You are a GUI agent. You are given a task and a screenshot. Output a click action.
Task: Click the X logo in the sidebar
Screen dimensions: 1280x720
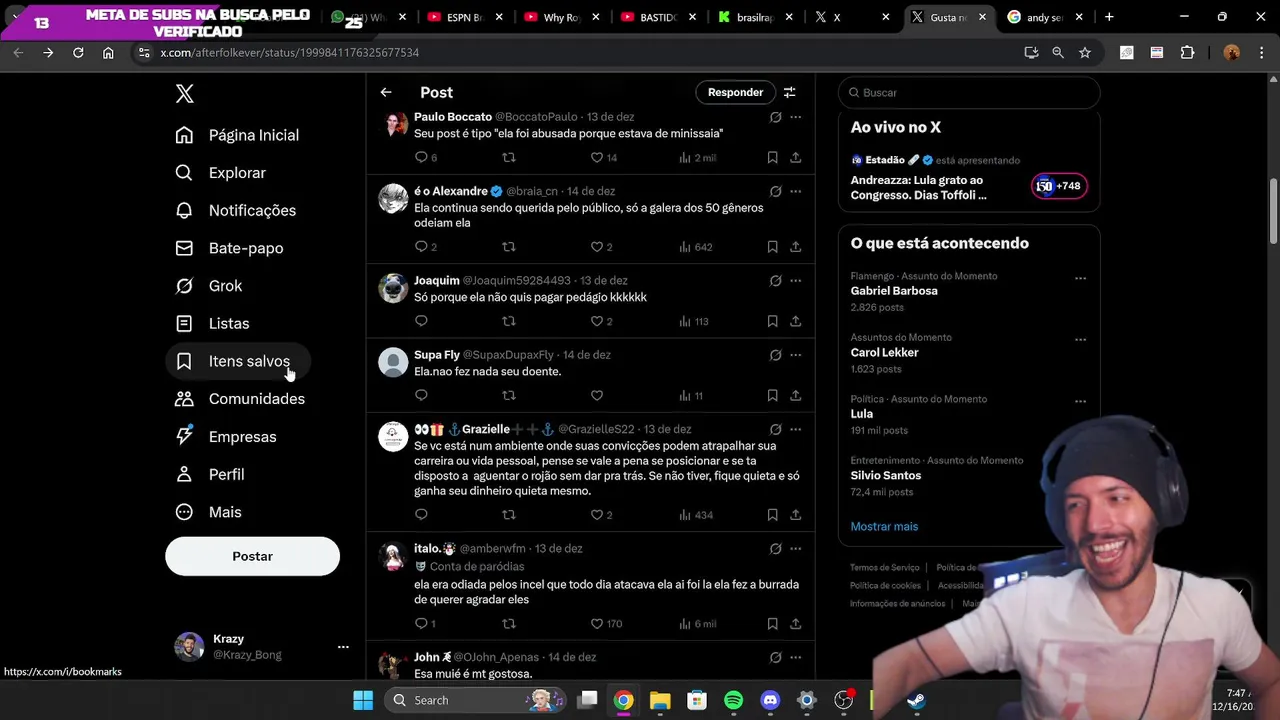(184, 94)
